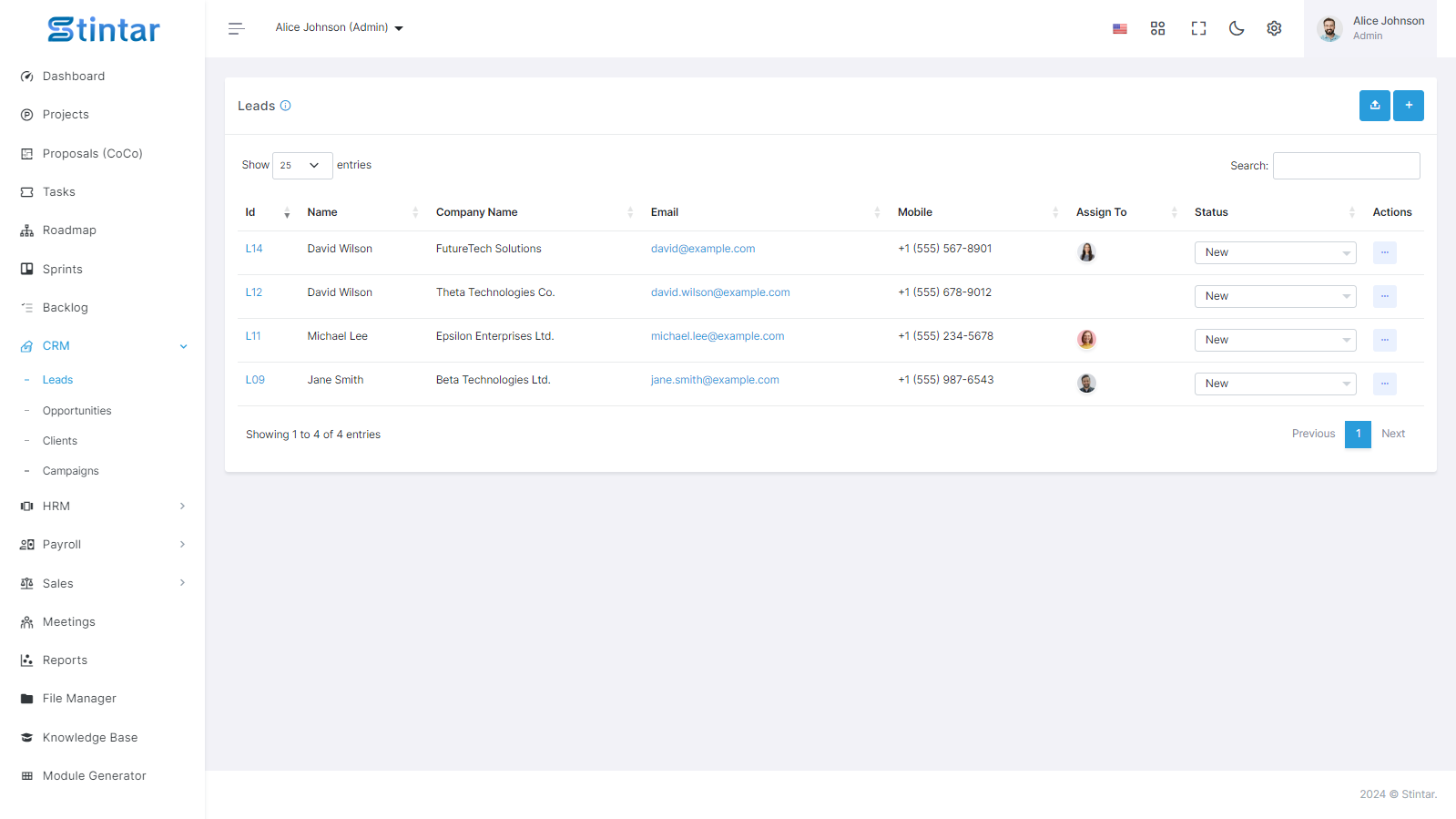Image resolution: width=1456 pixels, height=819 pixels.
Task: Click email michael.lee@example.com
Action: pyautogui.click(x=718, y=336)
